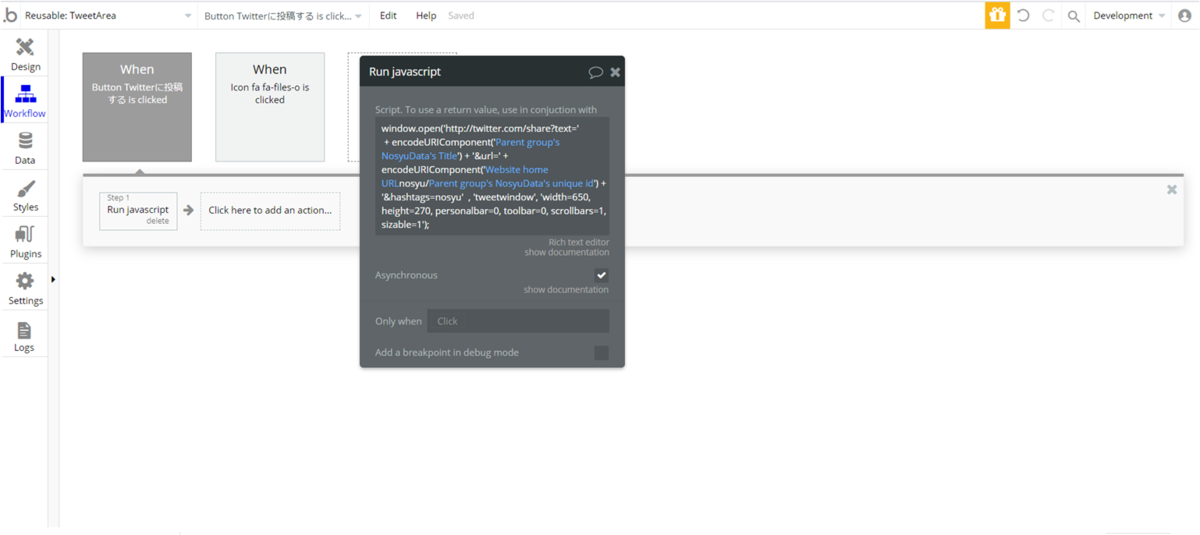Select the Button Twitter is clicked event
The image size is (1200, 535).
(137, 107)
